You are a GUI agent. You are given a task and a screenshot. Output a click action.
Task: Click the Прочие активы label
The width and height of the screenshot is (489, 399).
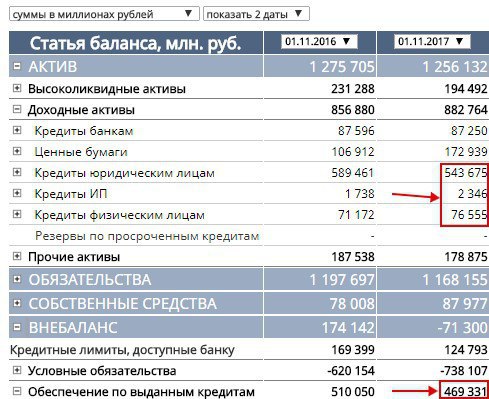pos(74,257)
